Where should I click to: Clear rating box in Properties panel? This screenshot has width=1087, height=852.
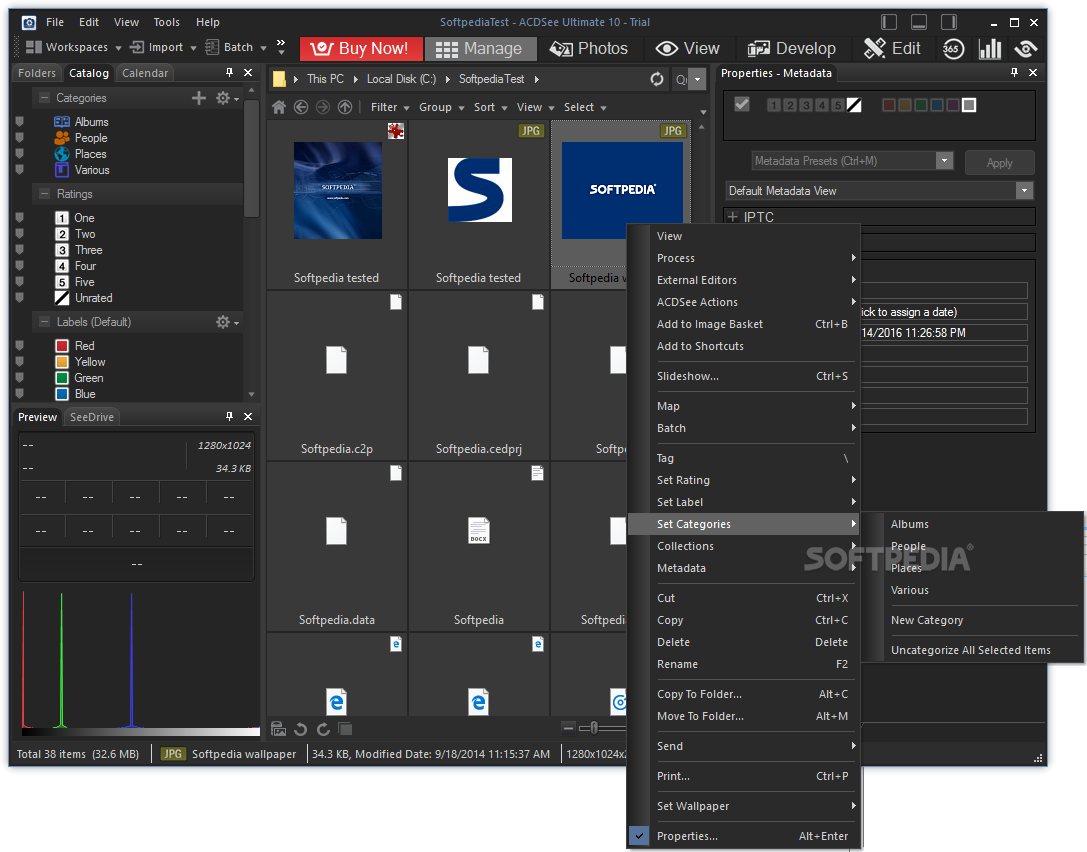854,105
